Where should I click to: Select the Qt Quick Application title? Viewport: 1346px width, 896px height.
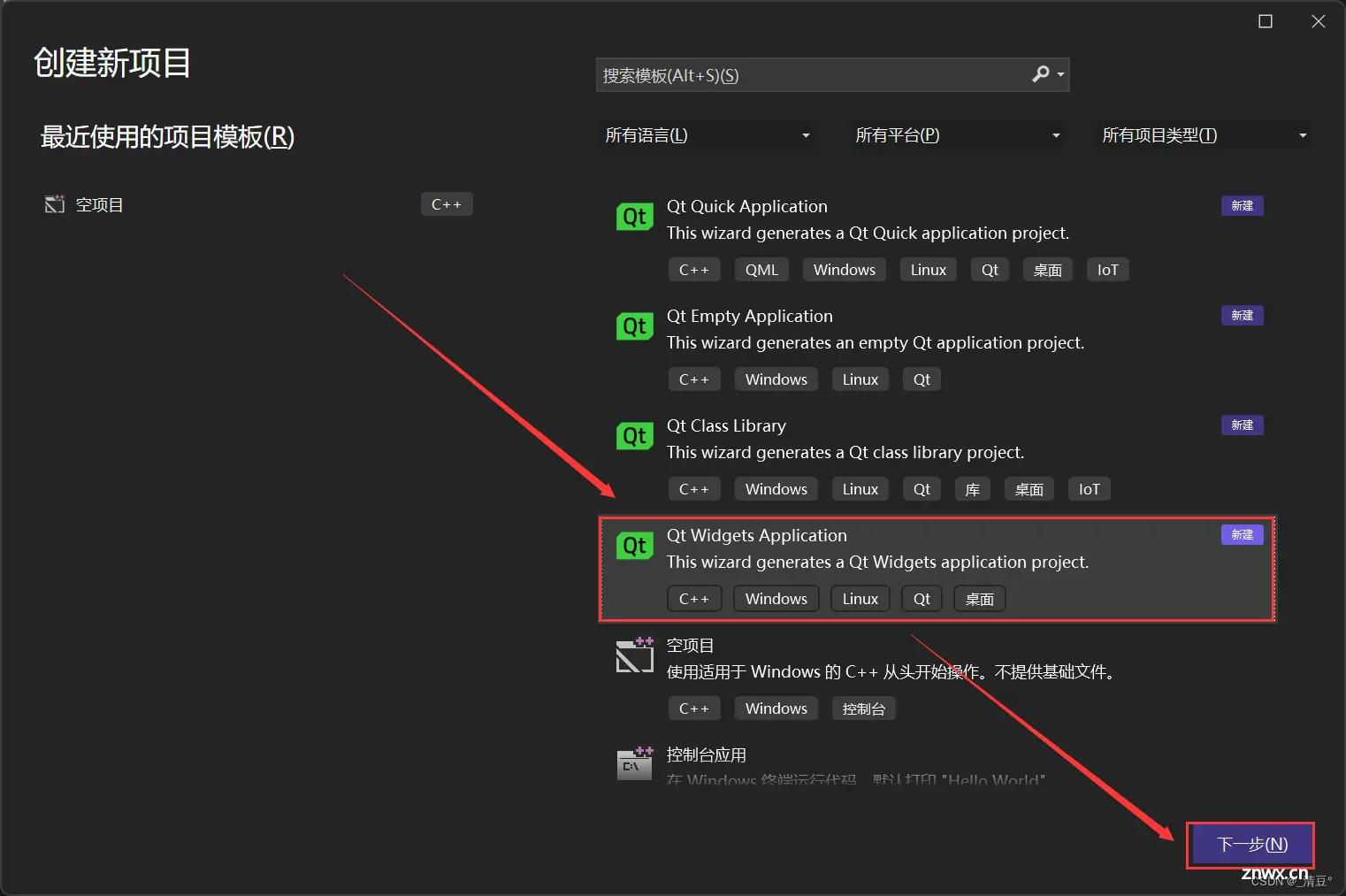point(747,206)
